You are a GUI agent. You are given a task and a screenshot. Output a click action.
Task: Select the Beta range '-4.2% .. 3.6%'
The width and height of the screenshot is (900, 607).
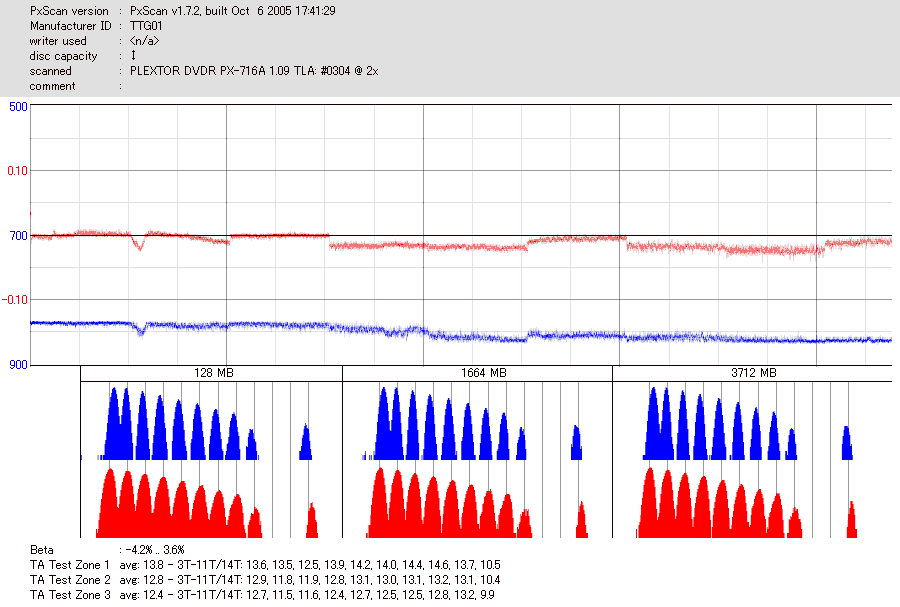(154, 550)
